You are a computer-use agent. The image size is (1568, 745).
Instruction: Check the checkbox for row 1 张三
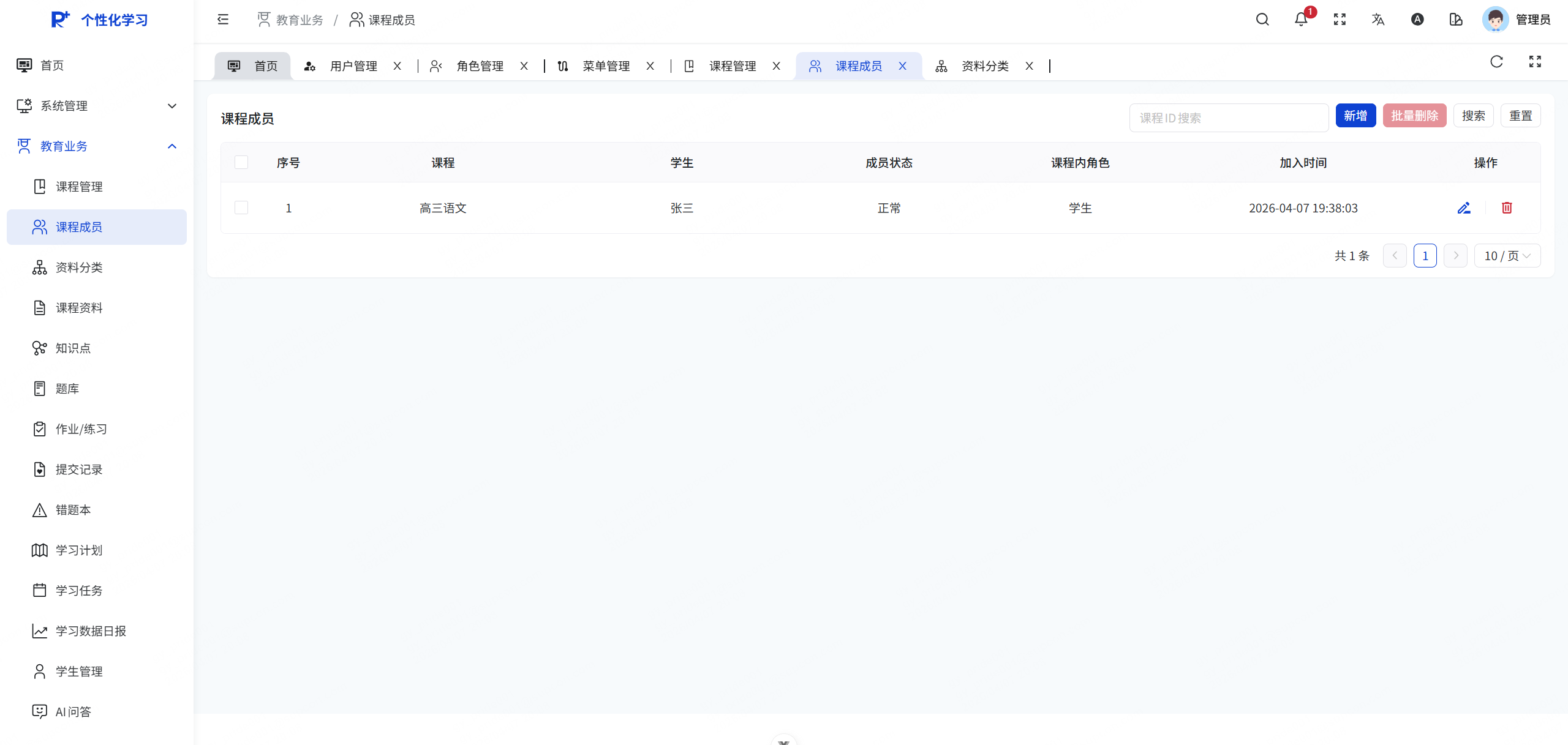[x=241, y=208]
